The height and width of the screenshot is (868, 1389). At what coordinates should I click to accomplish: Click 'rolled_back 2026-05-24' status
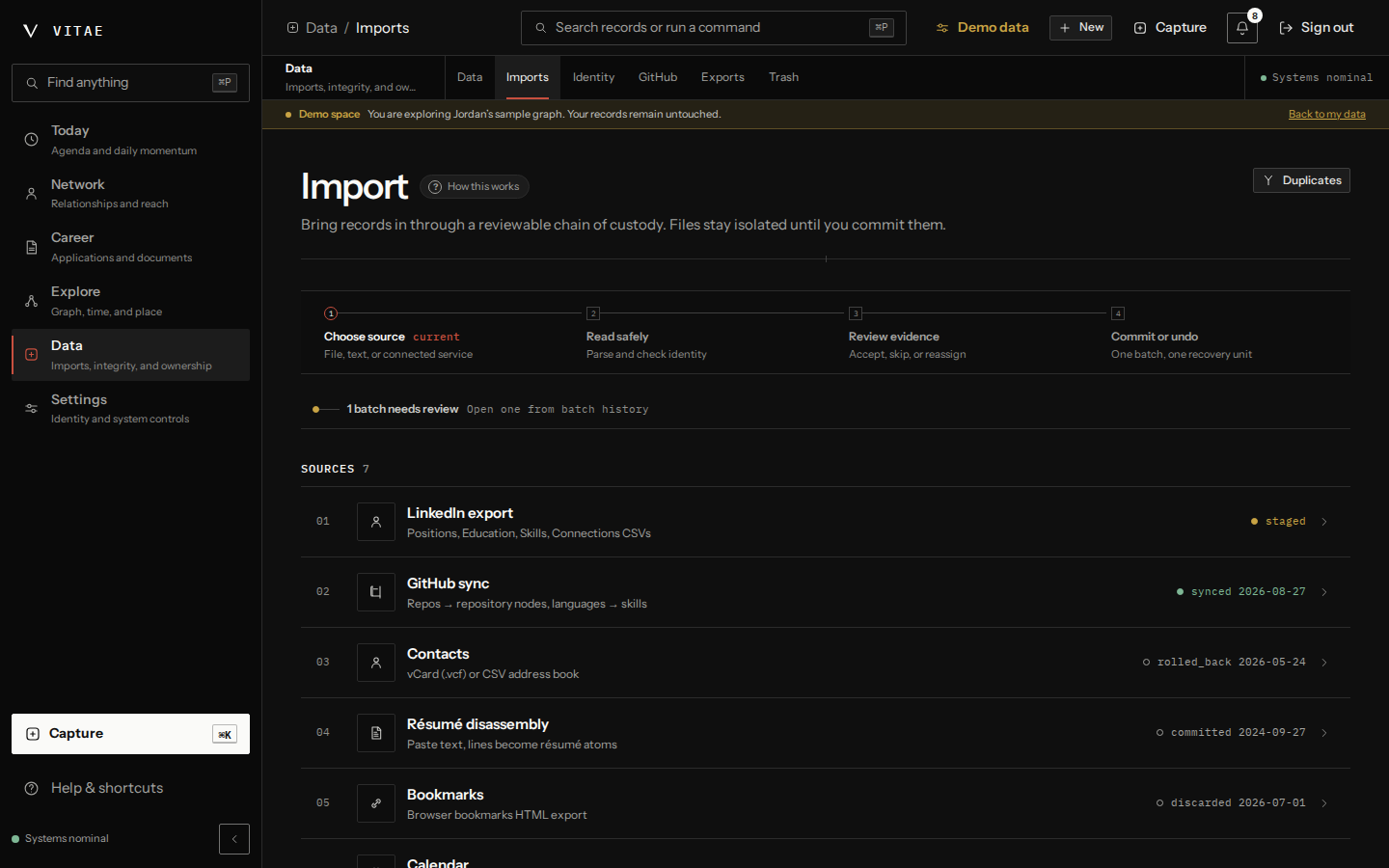tap(1224, 663)
